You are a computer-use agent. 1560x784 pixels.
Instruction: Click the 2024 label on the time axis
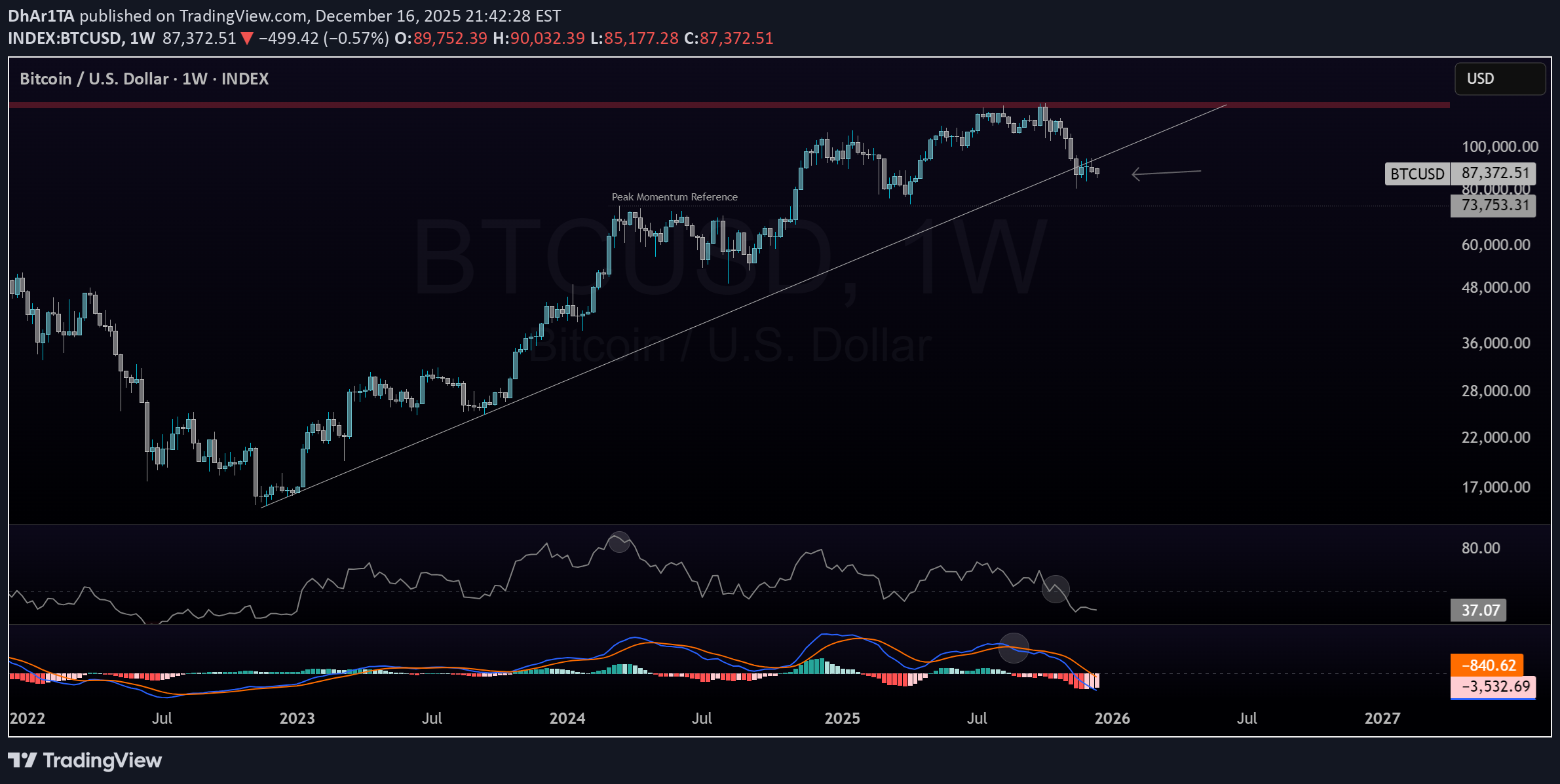tap(566, 718)
